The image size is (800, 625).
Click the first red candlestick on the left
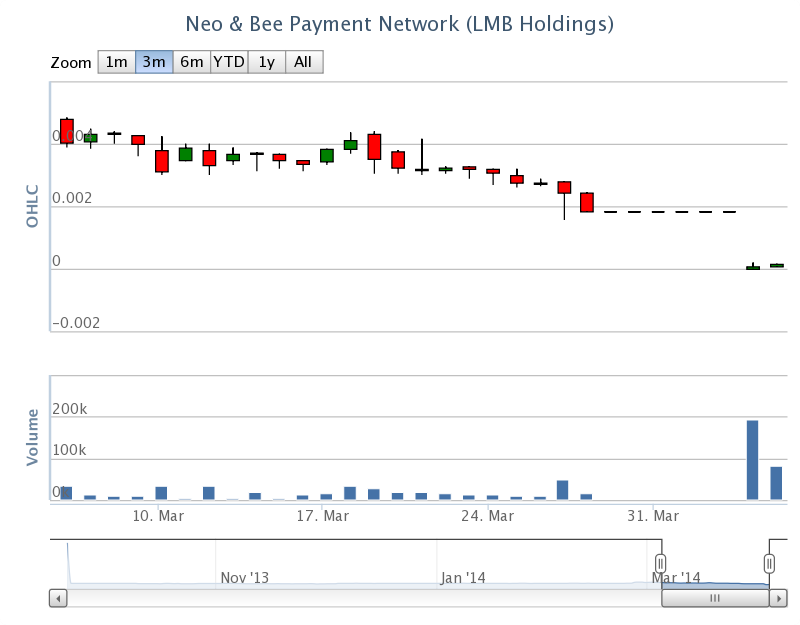(67, 131)
